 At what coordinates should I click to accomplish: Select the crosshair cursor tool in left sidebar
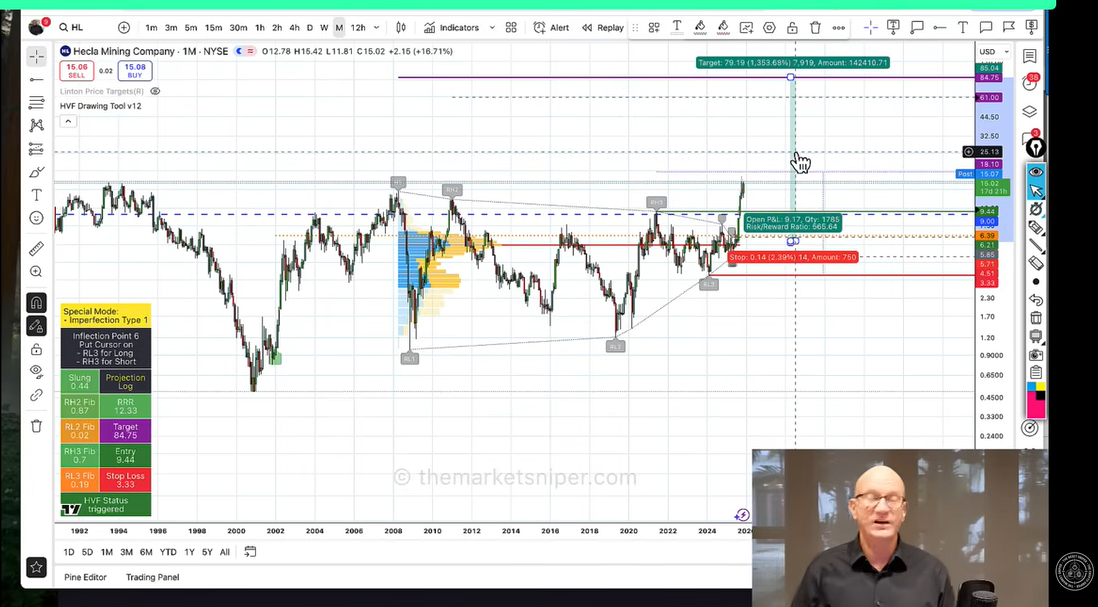click(36, 56)
